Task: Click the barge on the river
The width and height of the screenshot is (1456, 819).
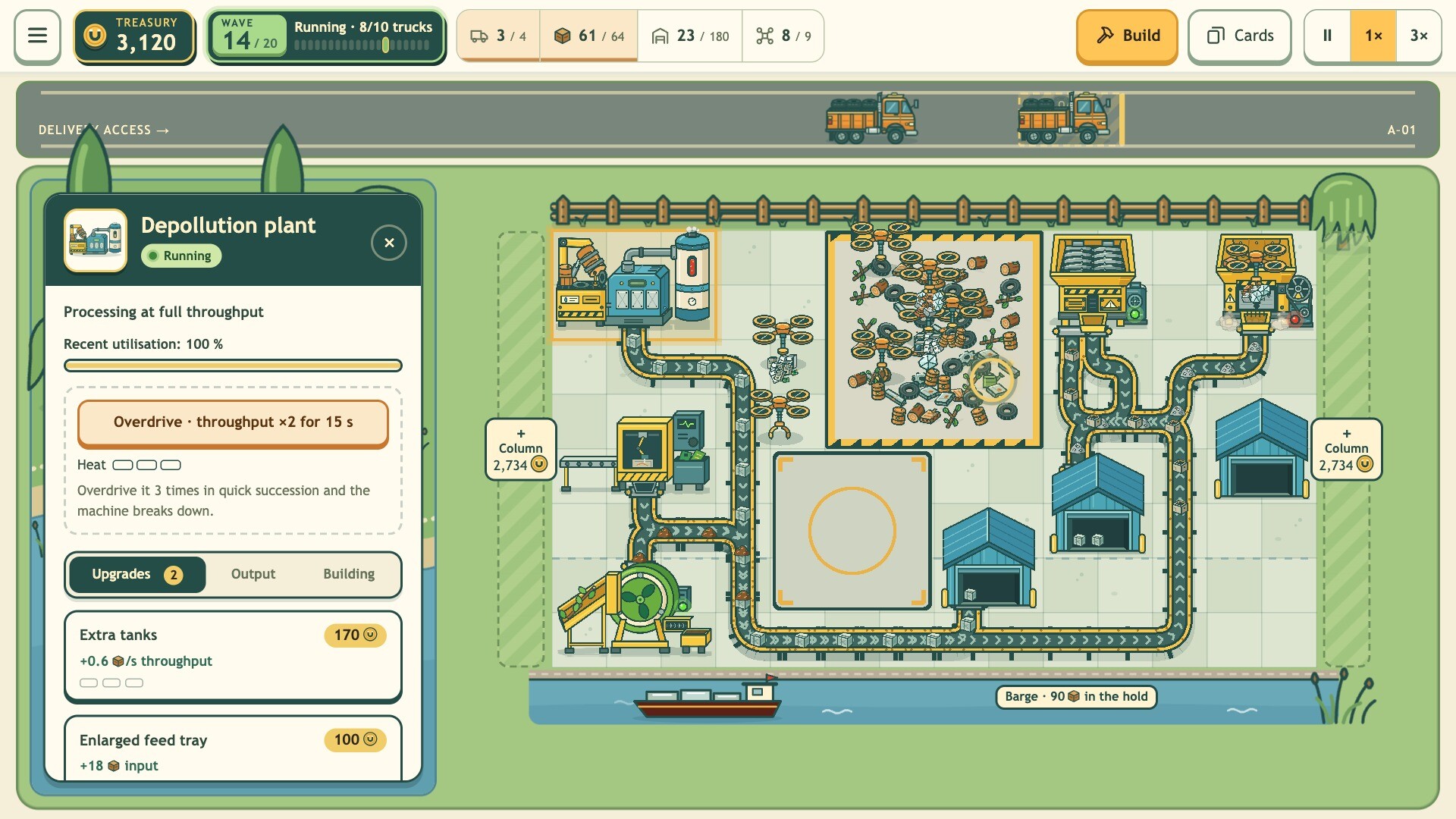Action: point(707,698)
